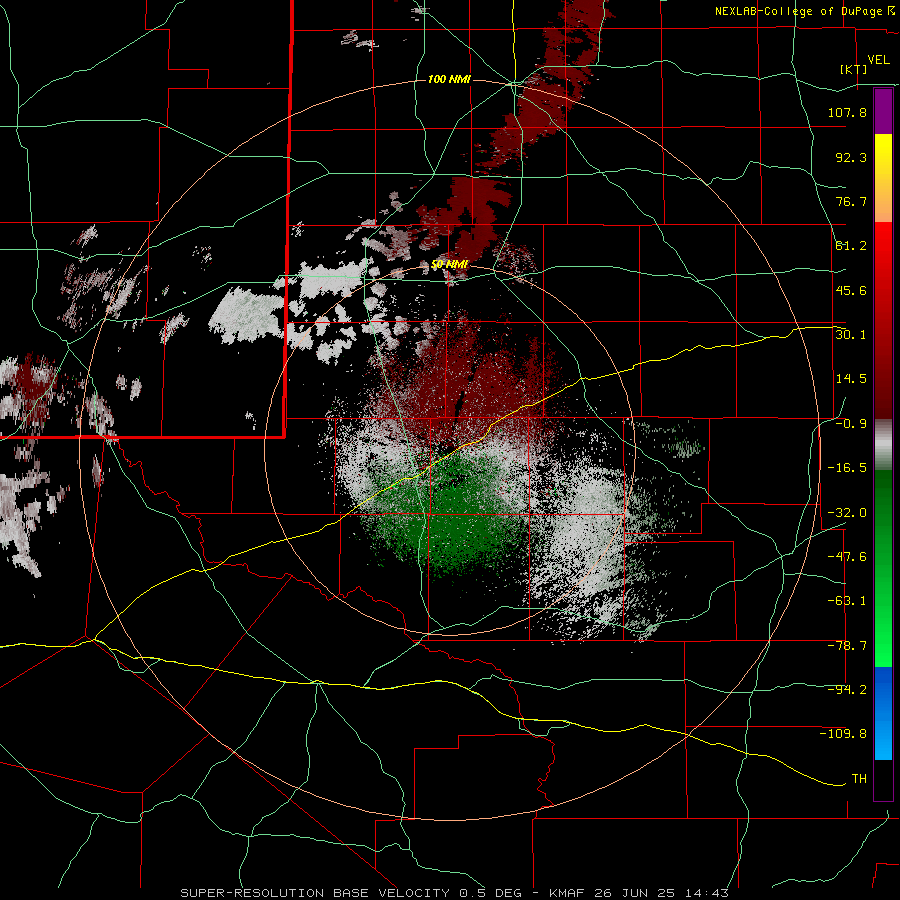
Task: Click the 107.8 velocity scale value
Action: point(847,112)
